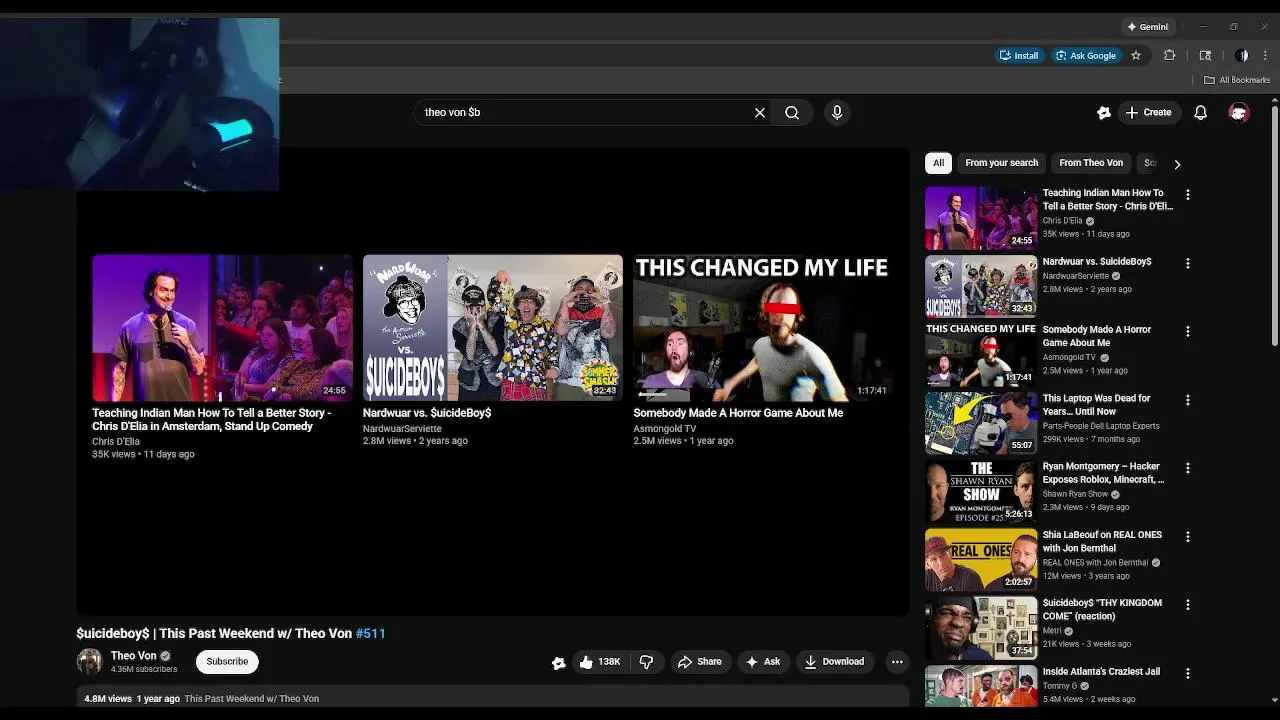Click the search magnifier button
Viewport: 1280px width, 720px height.
[792, 113]
